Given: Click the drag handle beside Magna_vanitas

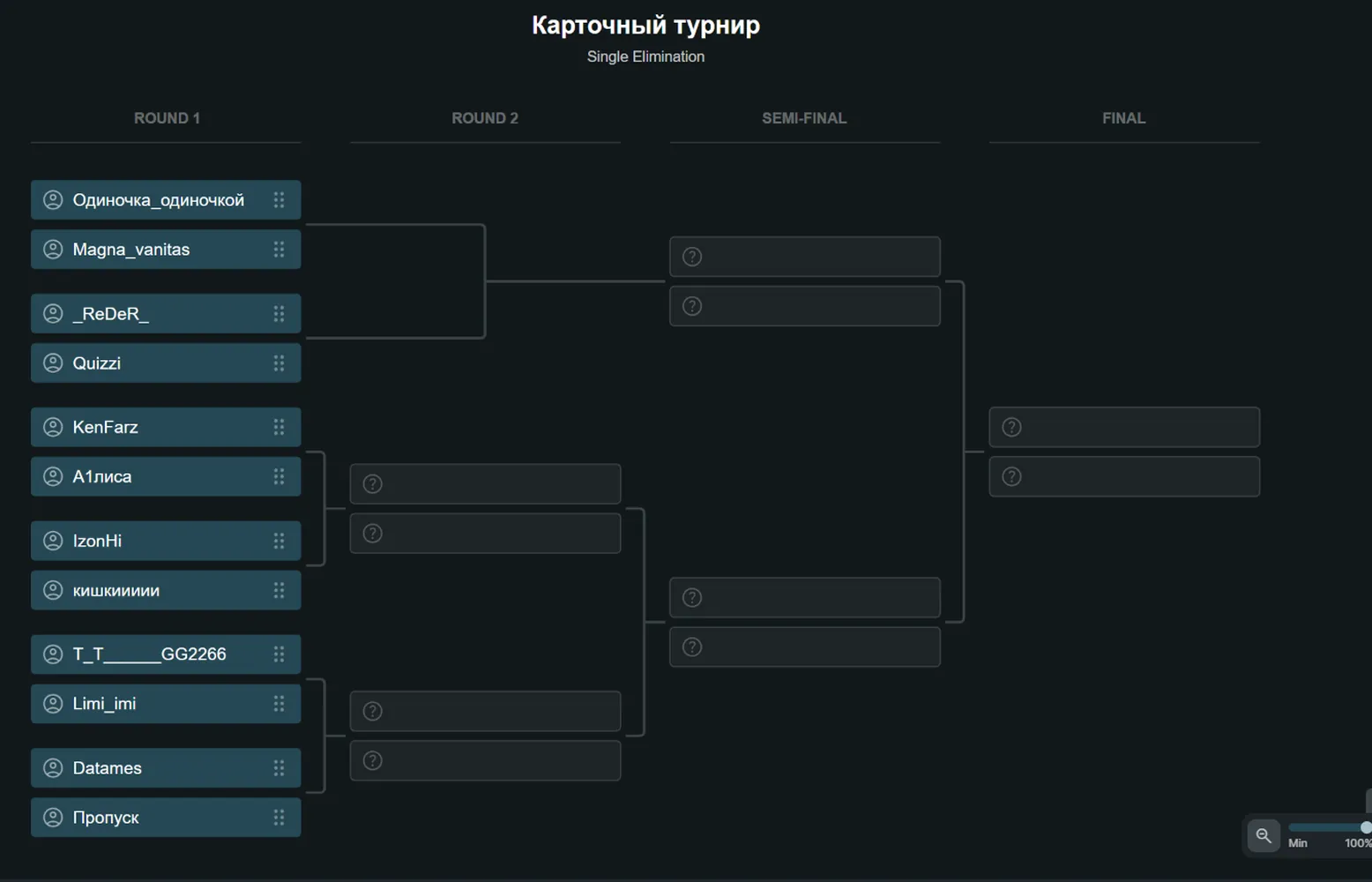Looking at the screenshot, I should 279,250.
